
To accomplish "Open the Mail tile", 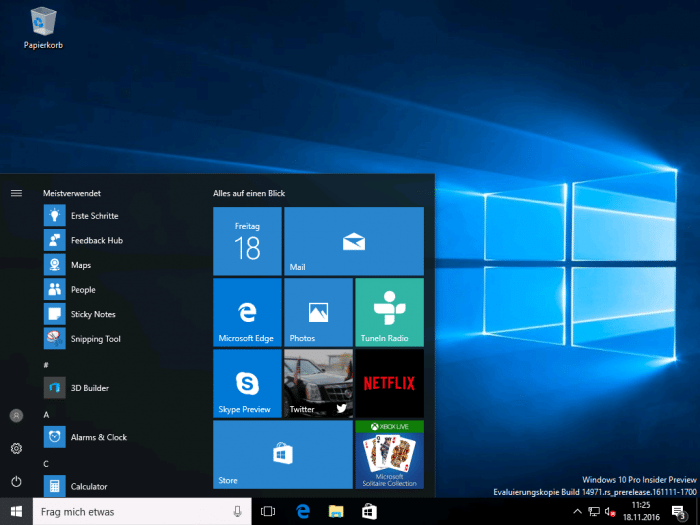I will click(x=354, y=241).
